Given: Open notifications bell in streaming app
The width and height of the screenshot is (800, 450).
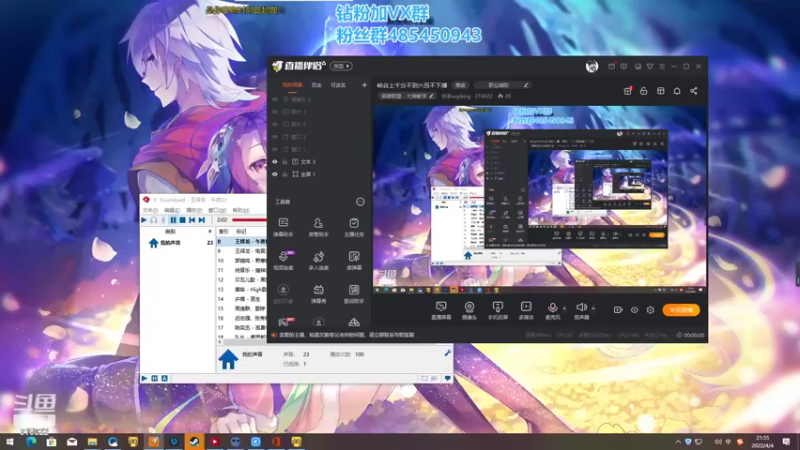Looking at the screenshot, I should coord(677,91).
